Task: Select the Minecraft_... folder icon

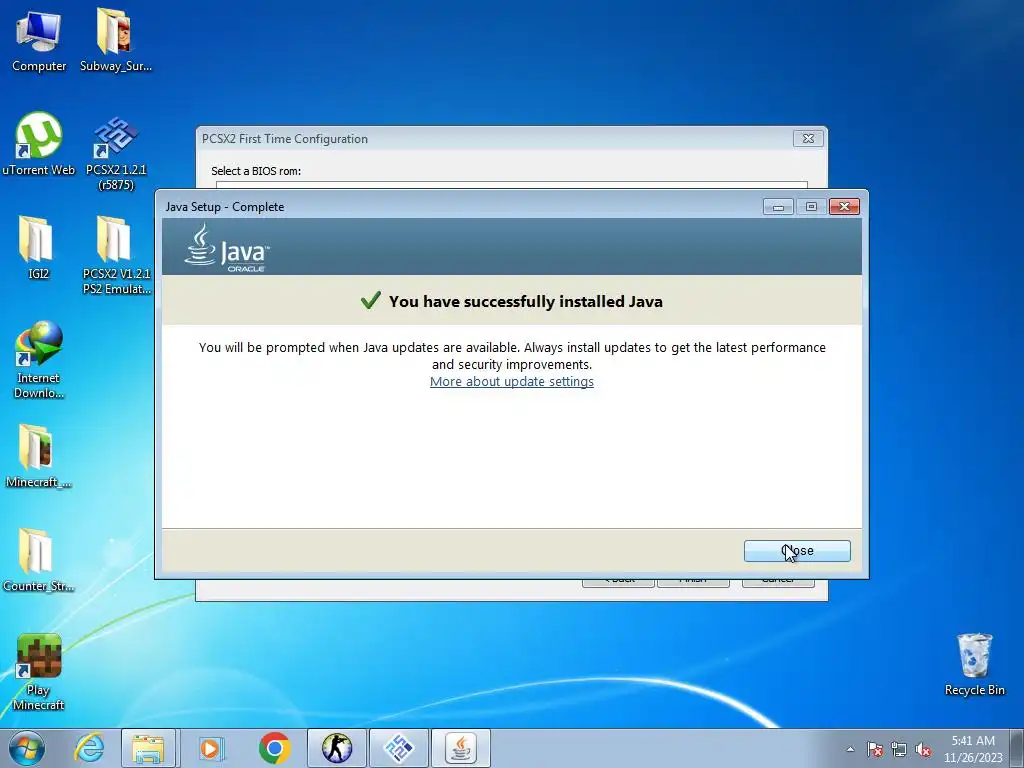Action: click(39, 456)
